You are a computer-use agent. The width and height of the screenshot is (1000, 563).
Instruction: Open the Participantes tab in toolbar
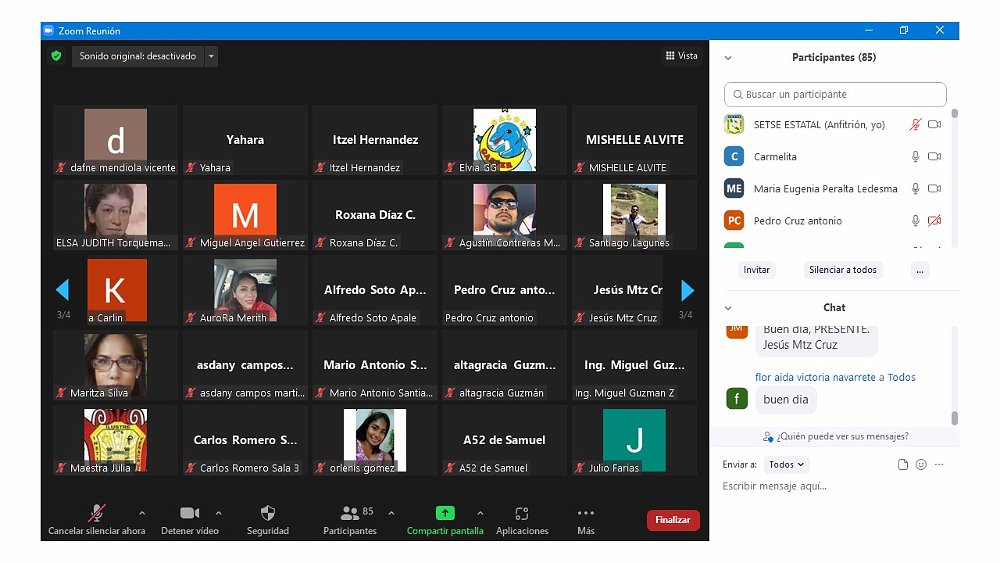(350, 513)
